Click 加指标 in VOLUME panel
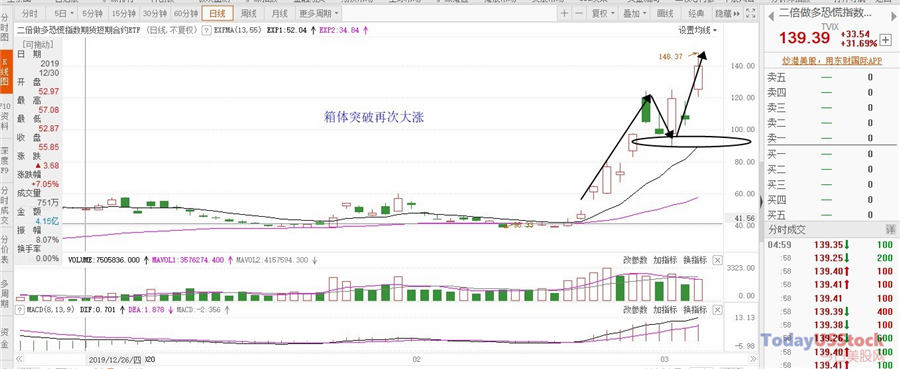The width and height of the screenshot is (900, 369). [665, 260]
